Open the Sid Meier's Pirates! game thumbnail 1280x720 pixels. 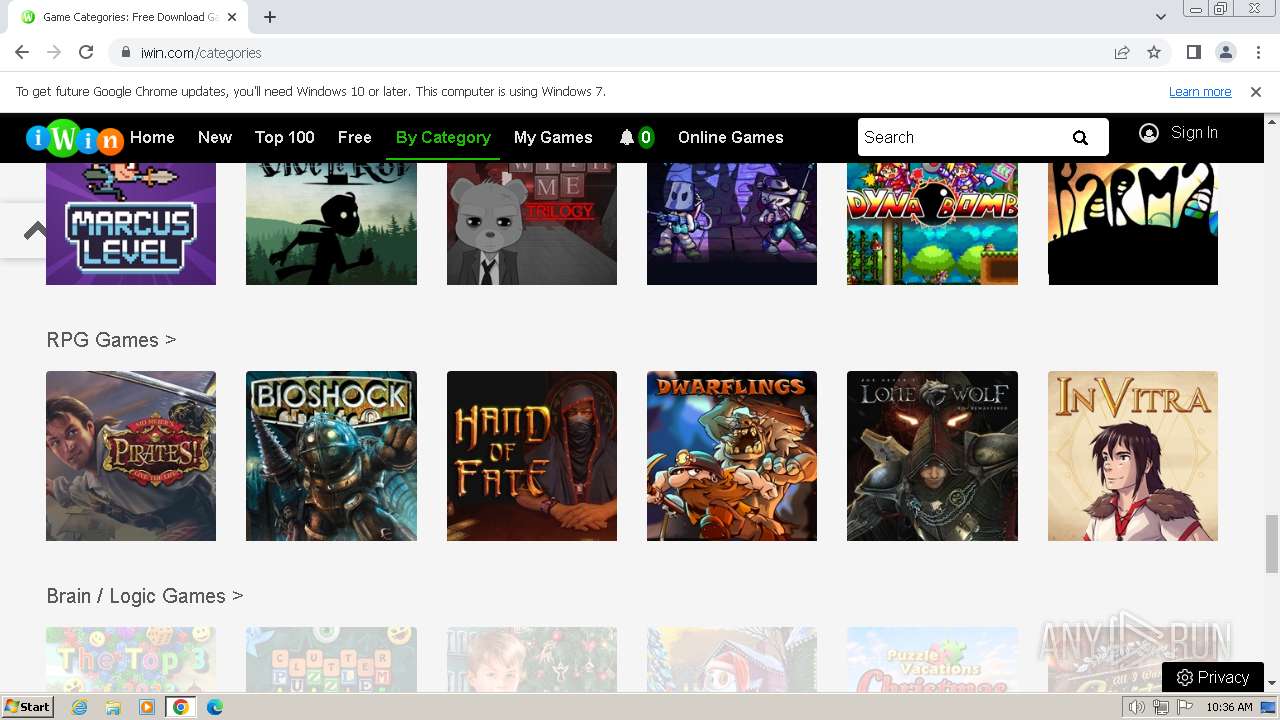point(131,456)
